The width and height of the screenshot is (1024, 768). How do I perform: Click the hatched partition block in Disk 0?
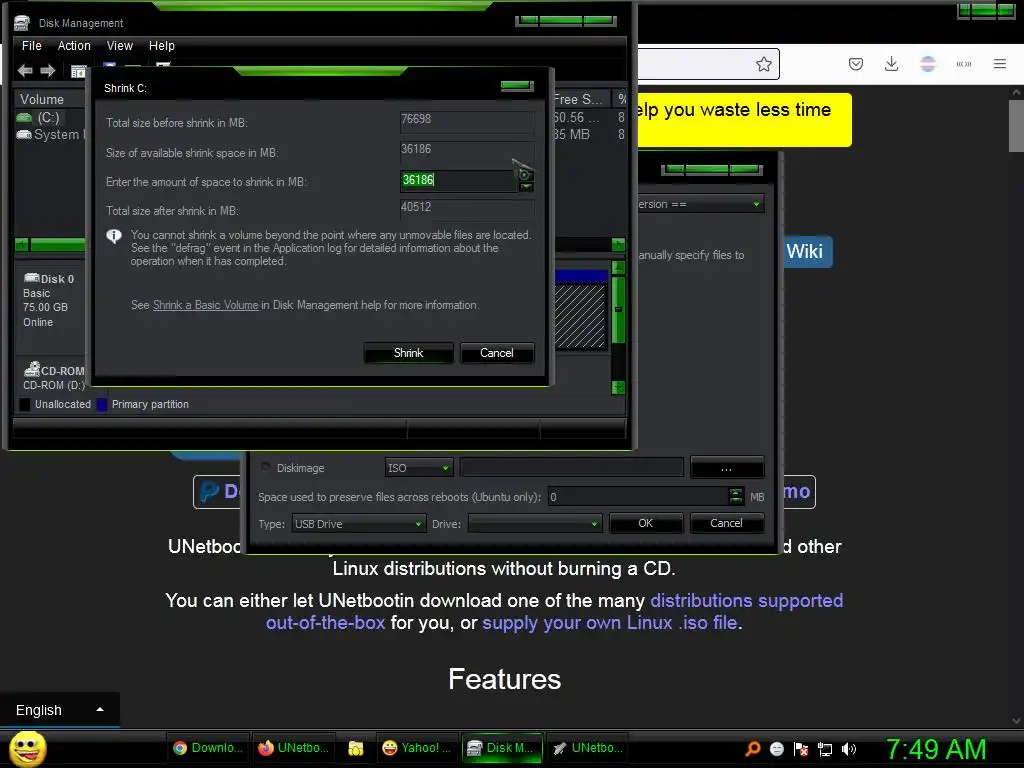pos(580,316)
